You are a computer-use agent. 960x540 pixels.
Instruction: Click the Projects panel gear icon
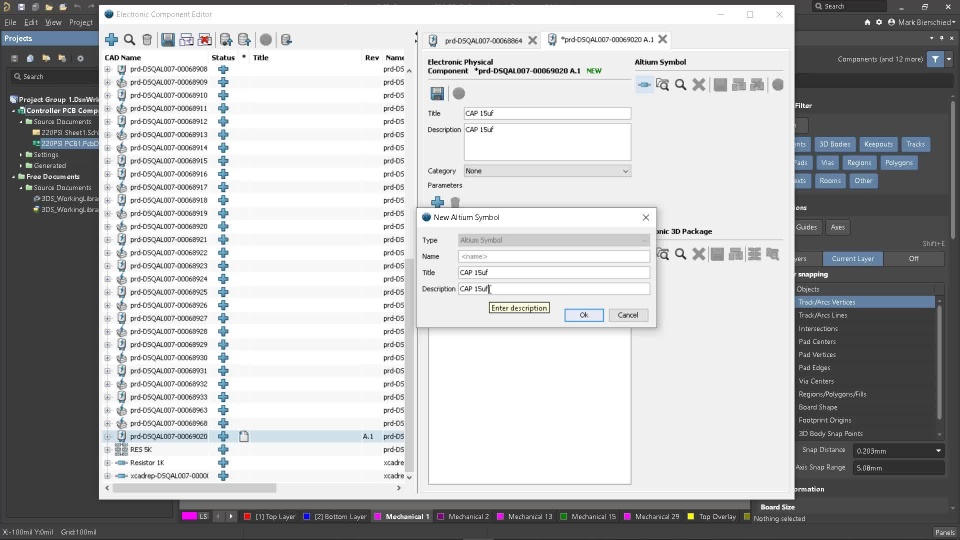click(80, 59)
